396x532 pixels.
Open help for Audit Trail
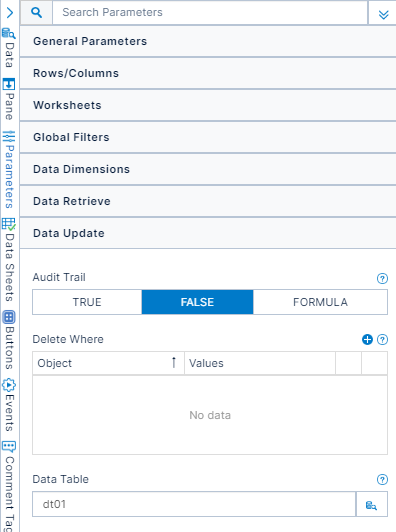(382, 279)
